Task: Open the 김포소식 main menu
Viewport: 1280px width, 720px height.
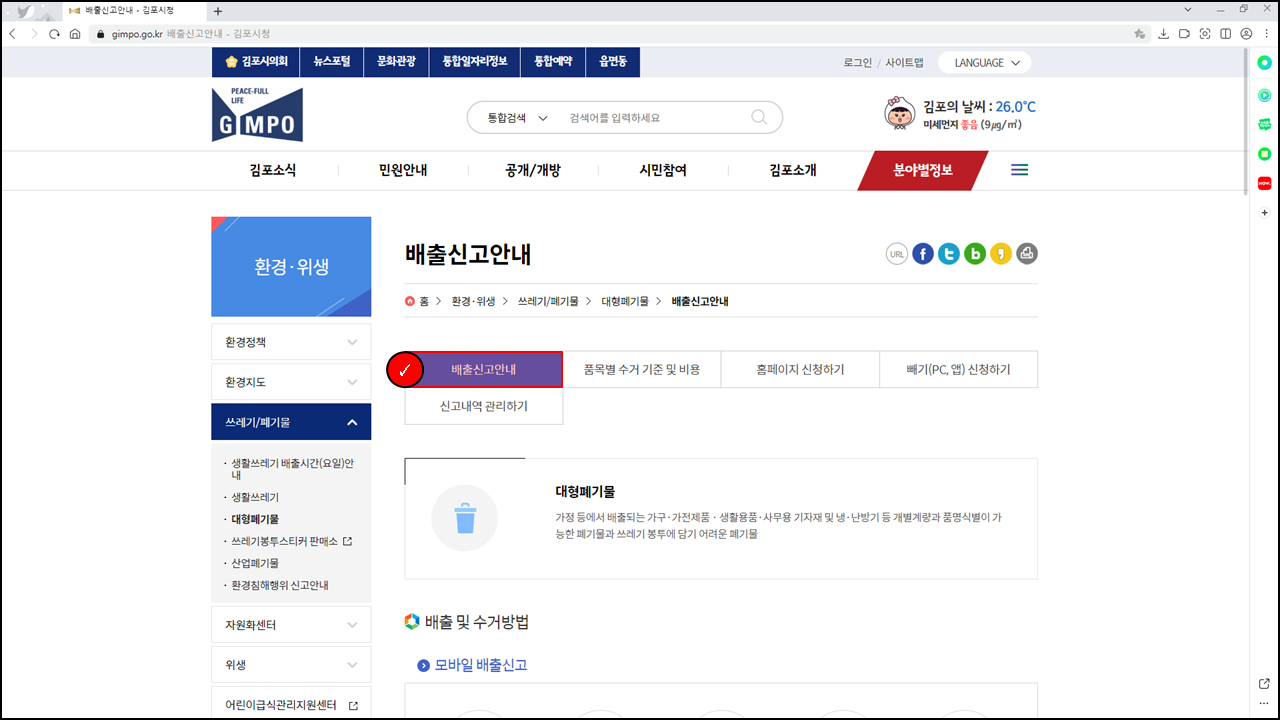Action: 273,170
